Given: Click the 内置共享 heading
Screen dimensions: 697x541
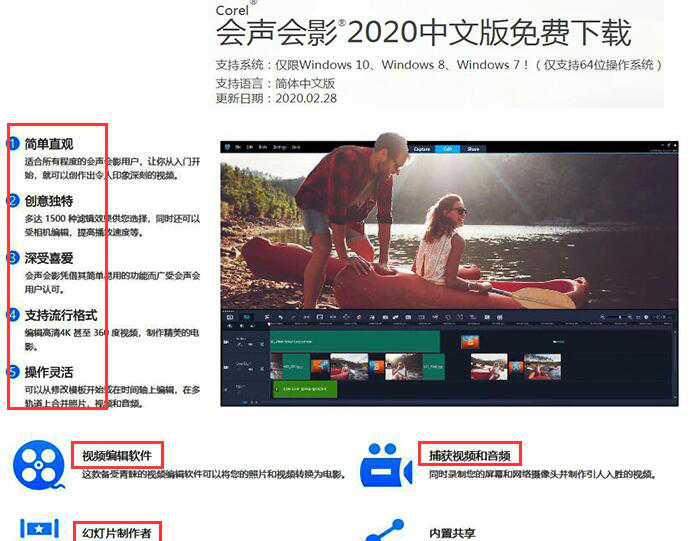Looking at the screenshot, I should [x=452, y=533].
